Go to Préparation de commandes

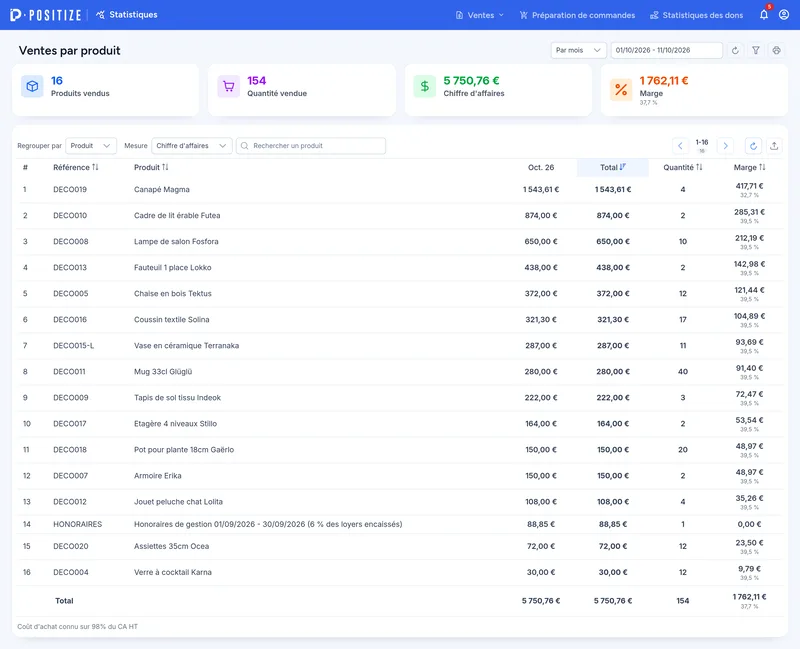pos(577,15)
